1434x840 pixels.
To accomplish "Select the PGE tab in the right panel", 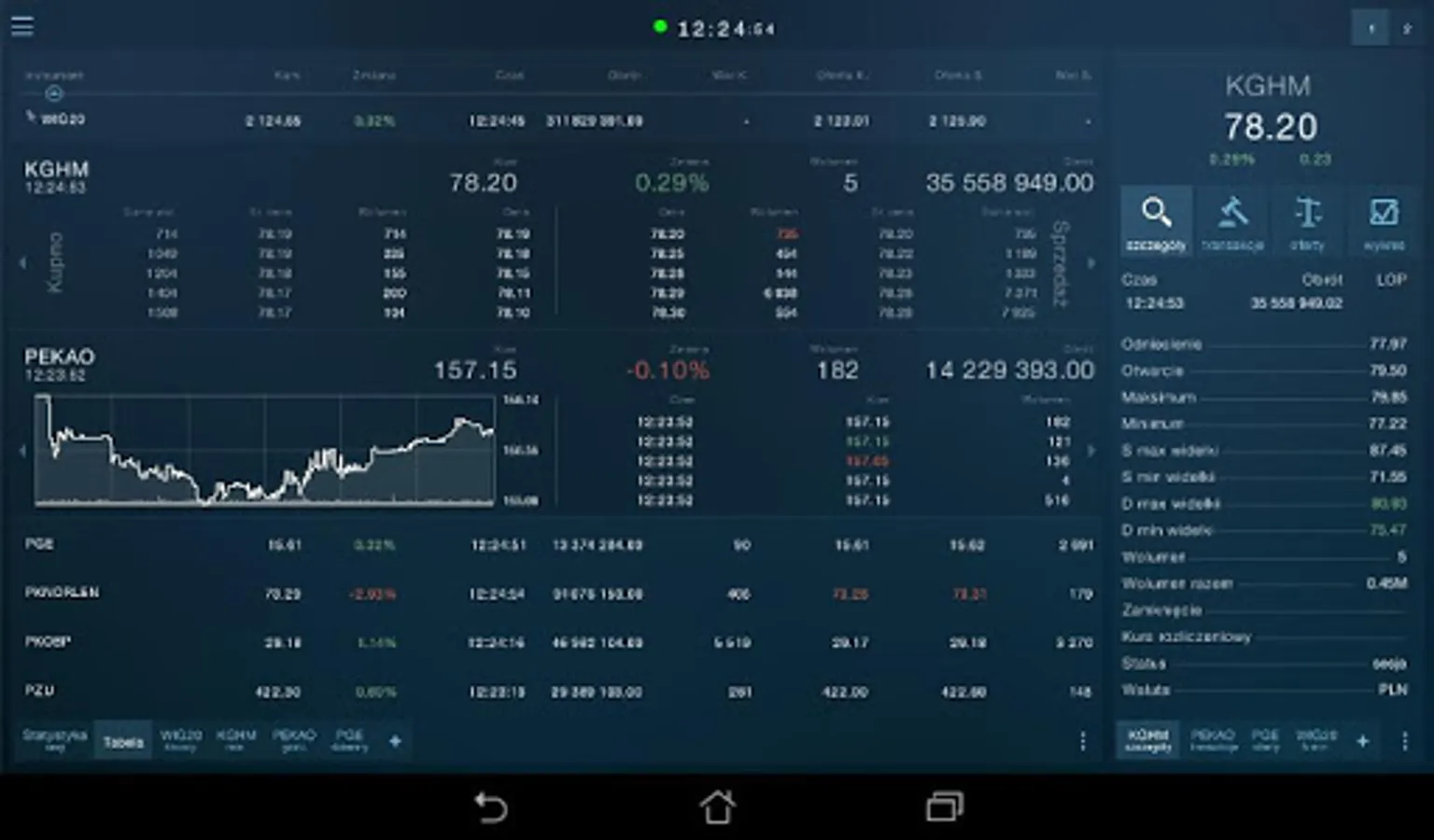I will (x=1265, y=741).
